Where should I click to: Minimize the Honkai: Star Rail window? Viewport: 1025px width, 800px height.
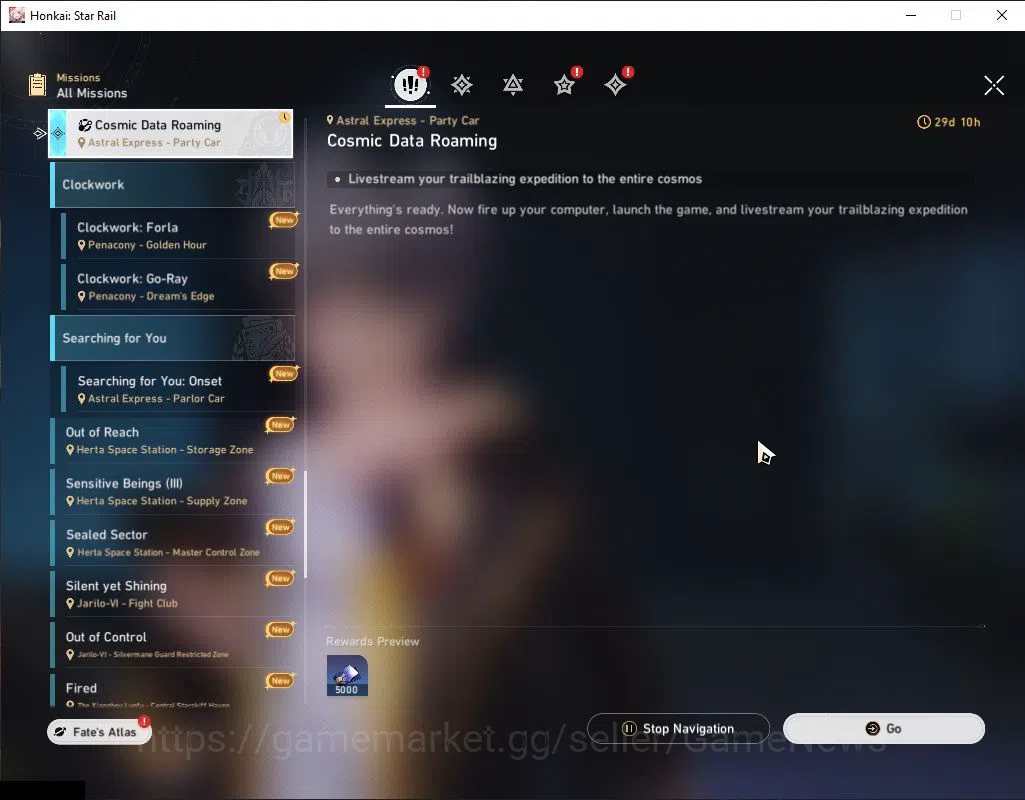(911, 15)
